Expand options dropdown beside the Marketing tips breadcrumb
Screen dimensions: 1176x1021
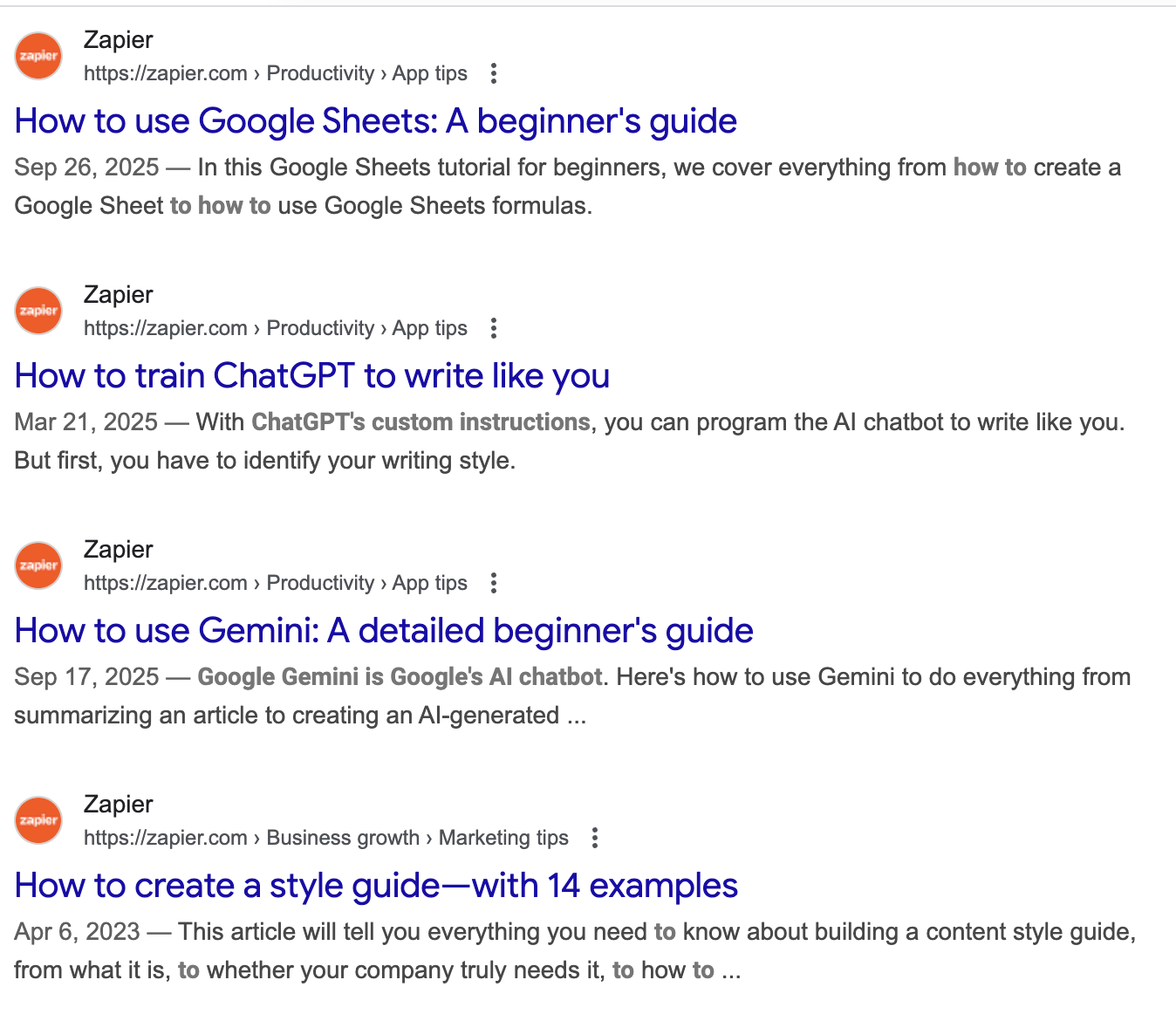[x=594, y=838]
